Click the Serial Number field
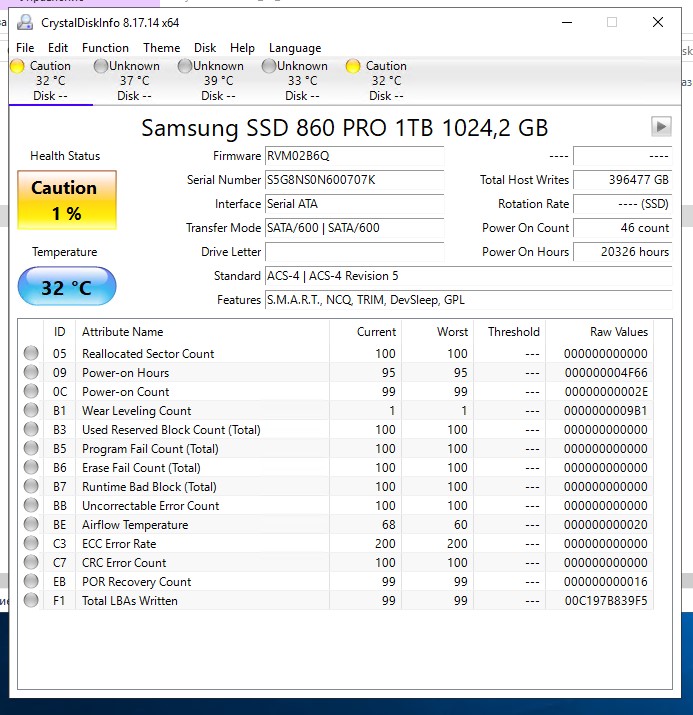Image resolution: width=693 pixels, height=715 pixels. pyautogui.click(x=354, y=180)
